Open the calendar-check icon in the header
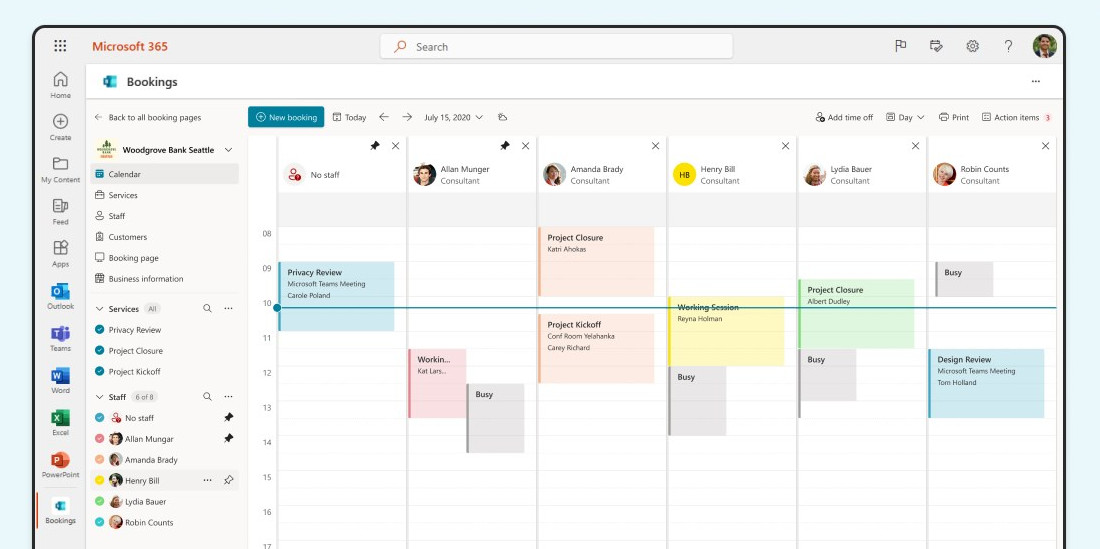Screen dimensions: 1100x549 click(936, 46)
